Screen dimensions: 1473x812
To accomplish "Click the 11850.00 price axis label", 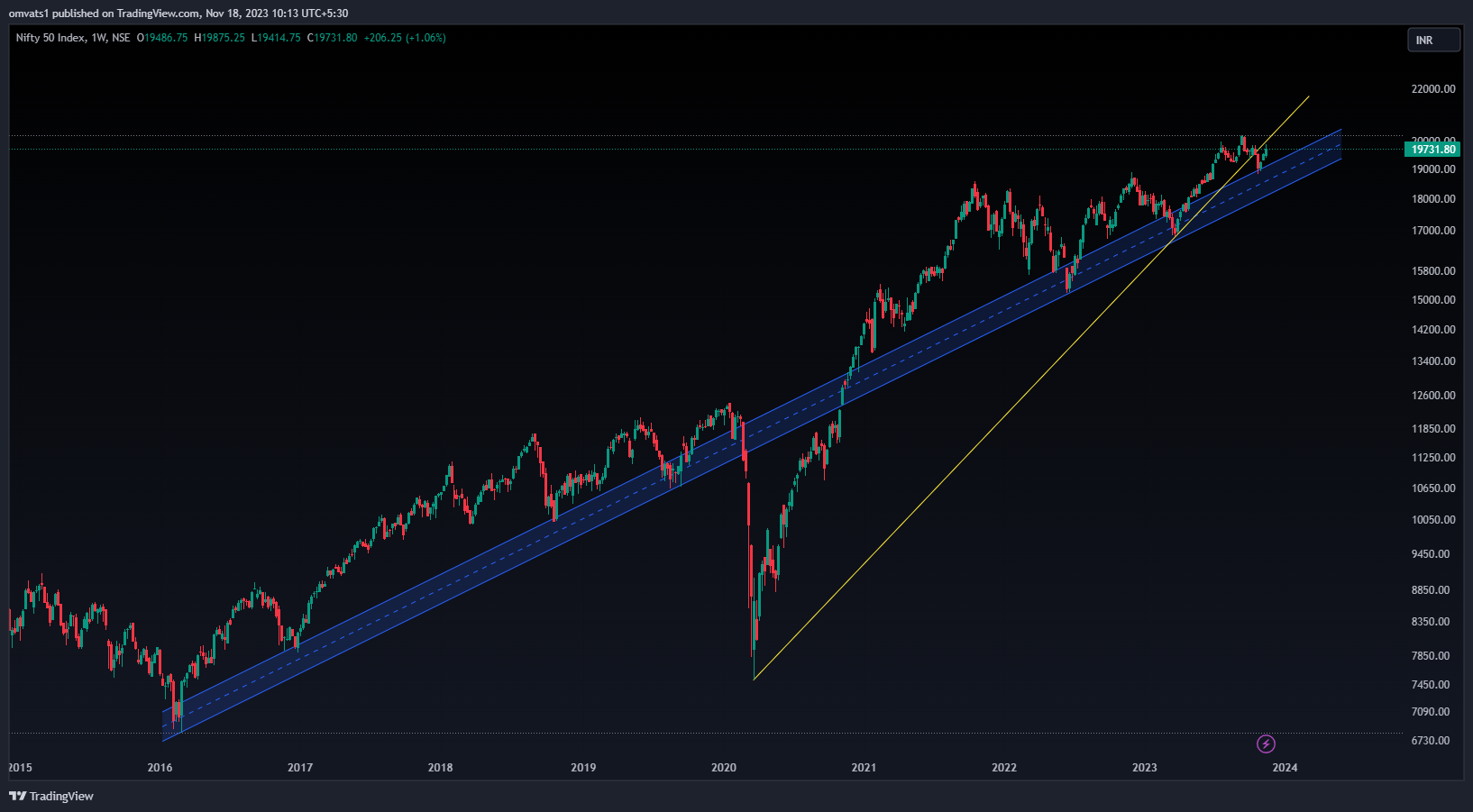I will pyautogui.click(x=1433, y=428).
